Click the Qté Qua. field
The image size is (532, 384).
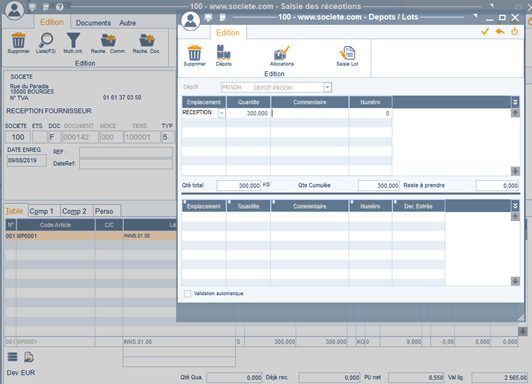pos(234,377)
